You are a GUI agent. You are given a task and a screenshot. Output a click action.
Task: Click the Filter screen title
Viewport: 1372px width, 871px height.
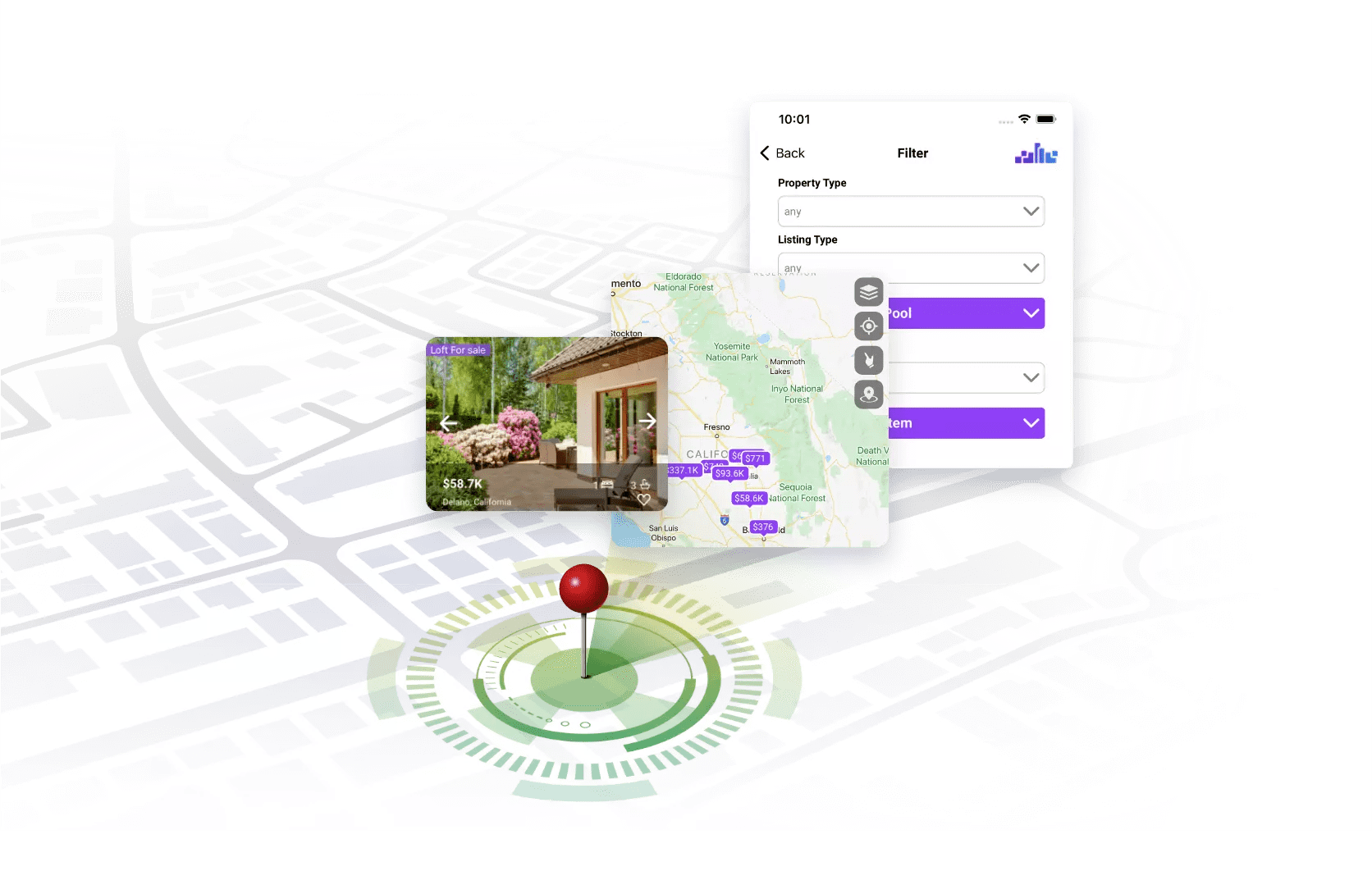[912, 153]
